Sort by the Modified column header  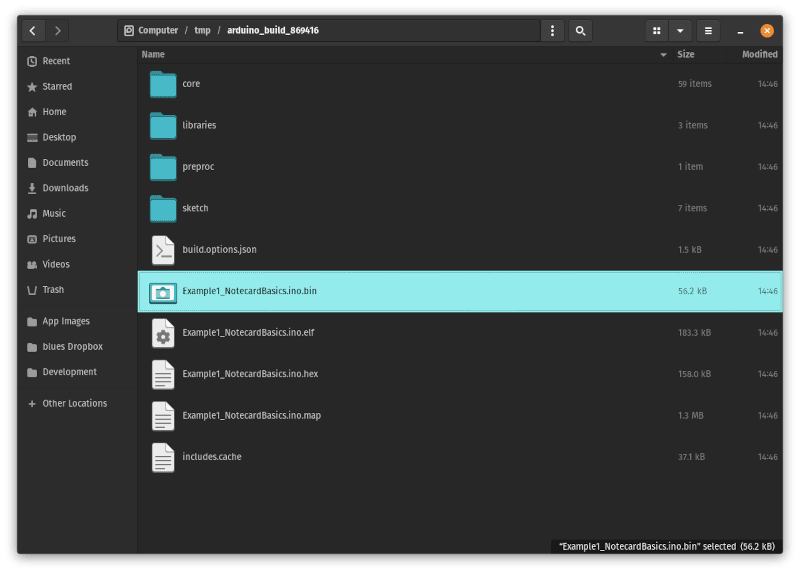[x=759, y=55]
